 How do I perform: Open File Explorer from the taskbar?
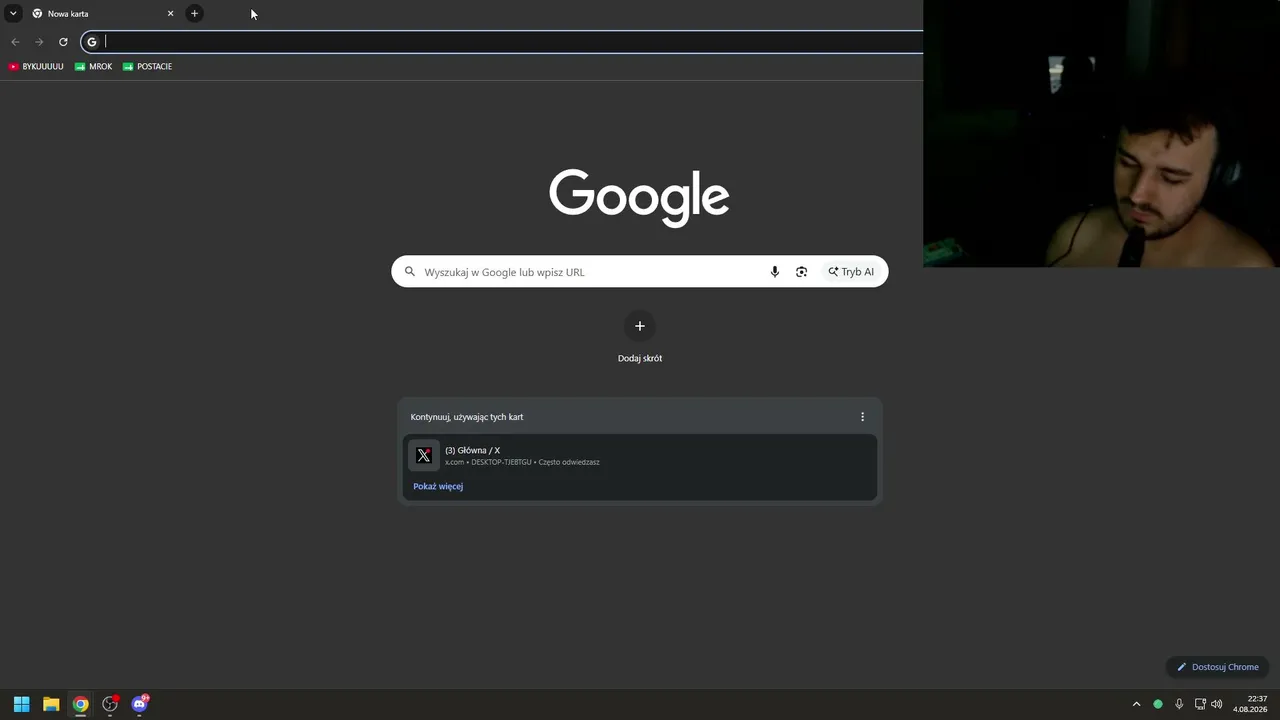[x=51, y=704]
